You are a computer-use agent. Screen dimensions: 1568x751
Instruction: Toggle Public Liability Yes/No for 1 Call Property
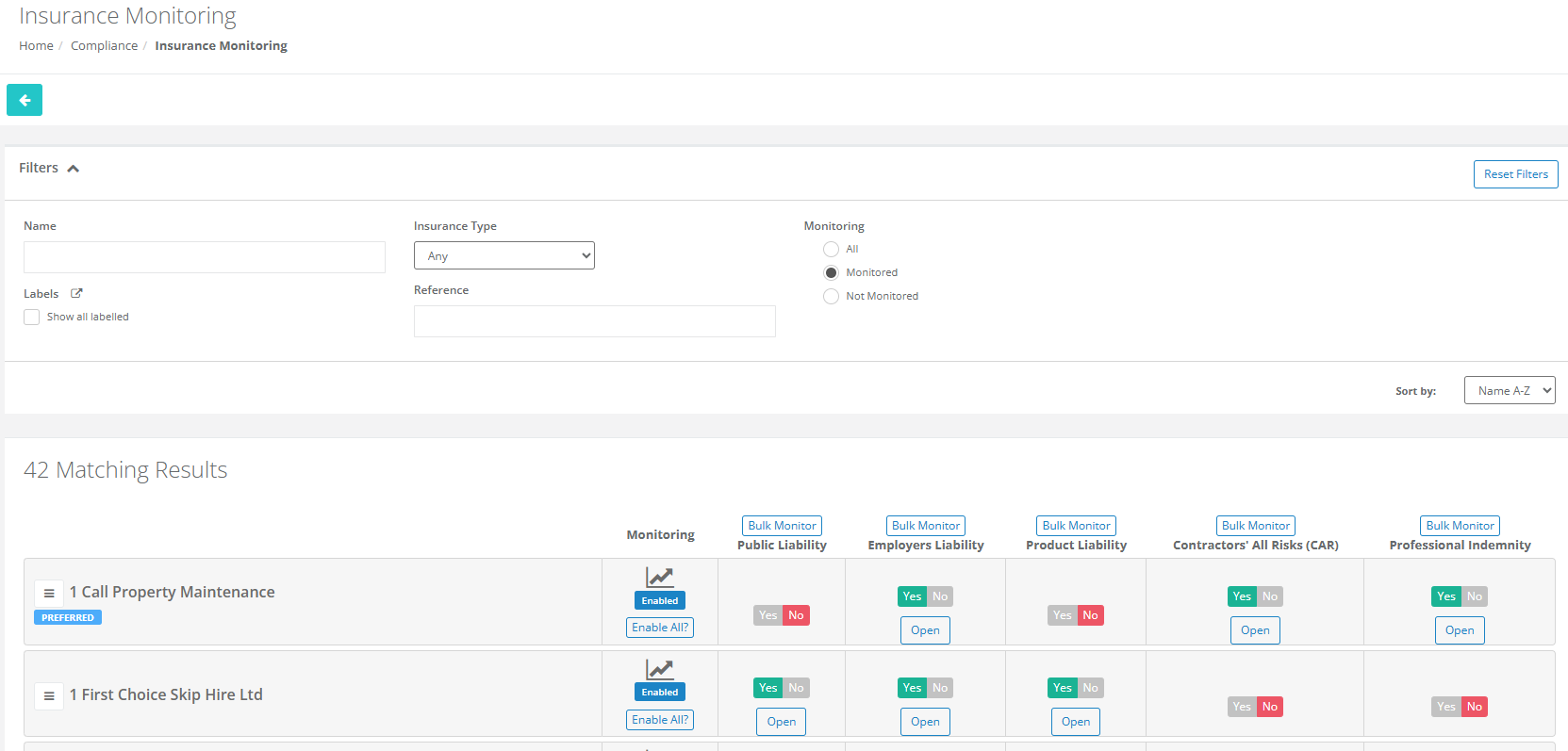tap(781, 615)
